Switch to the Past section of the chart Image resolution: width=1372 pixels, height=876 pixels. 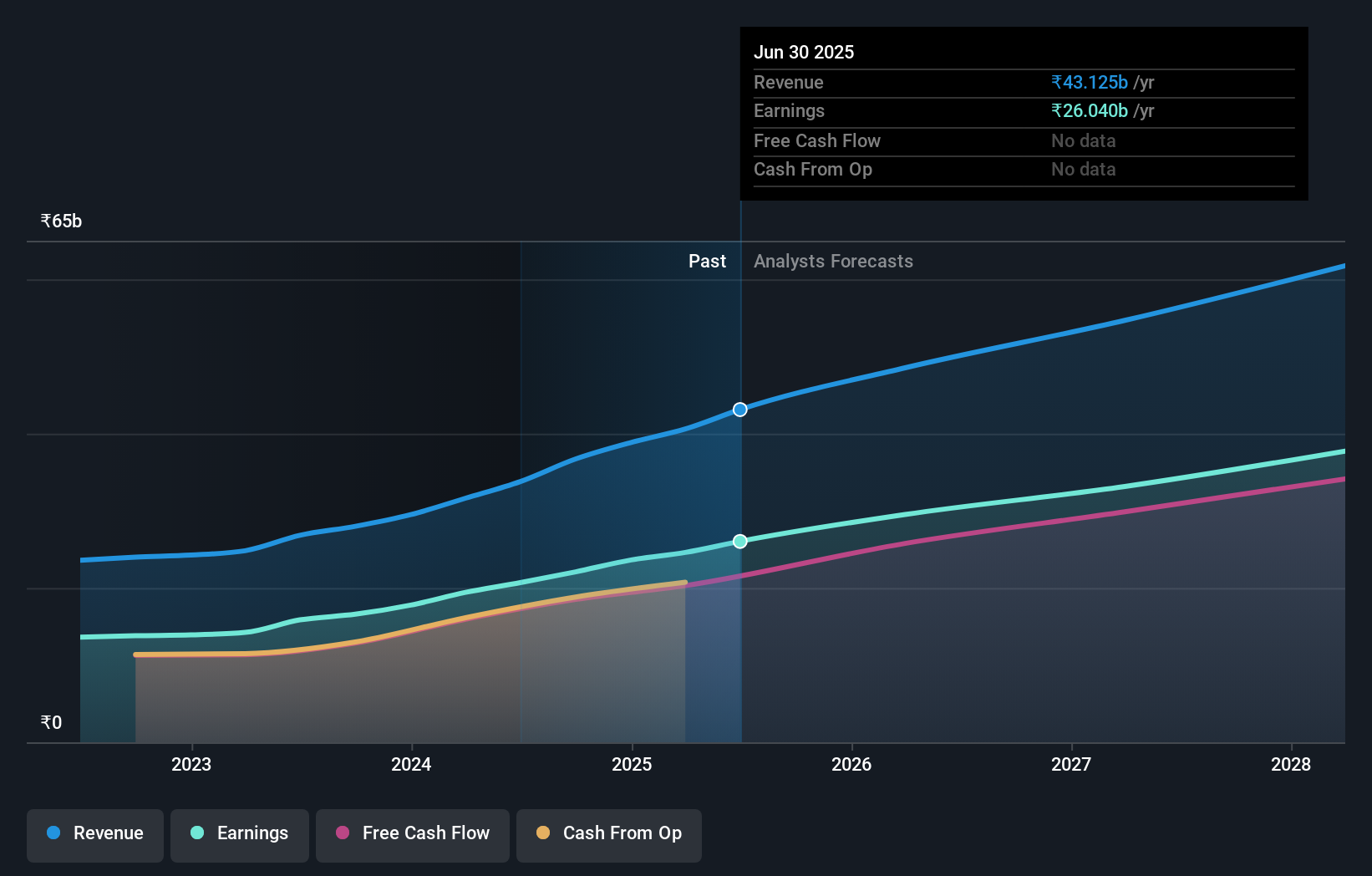[708, 261]
